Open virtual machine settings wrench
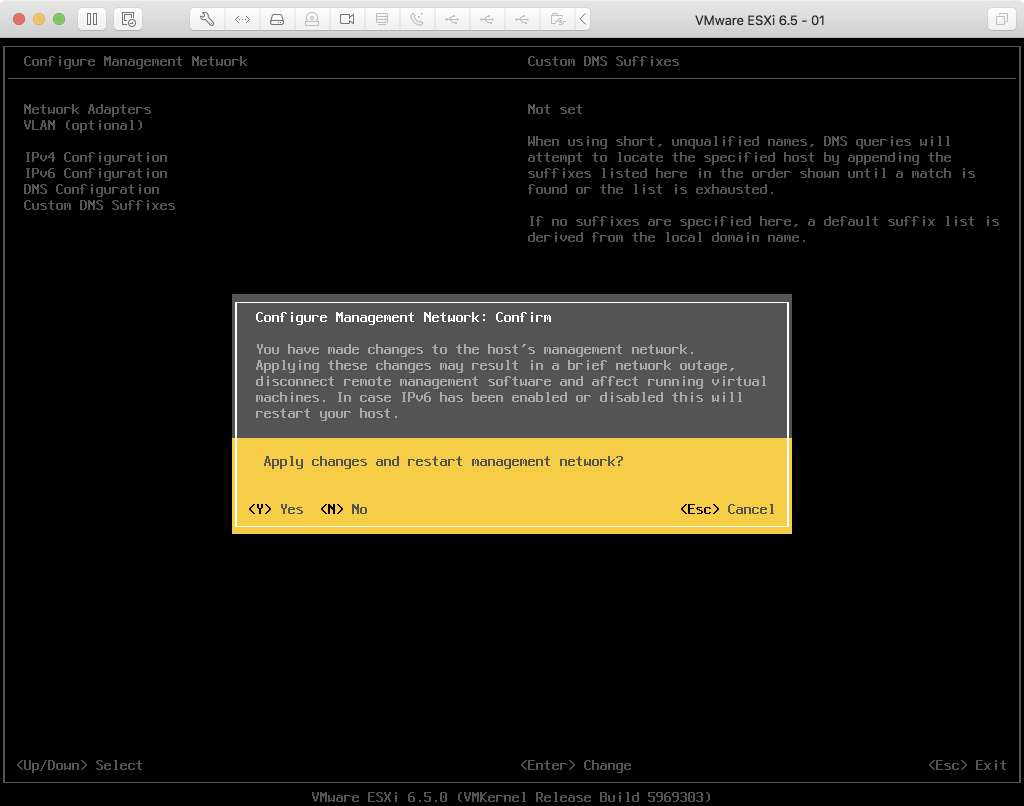 [x=208, y=19]
